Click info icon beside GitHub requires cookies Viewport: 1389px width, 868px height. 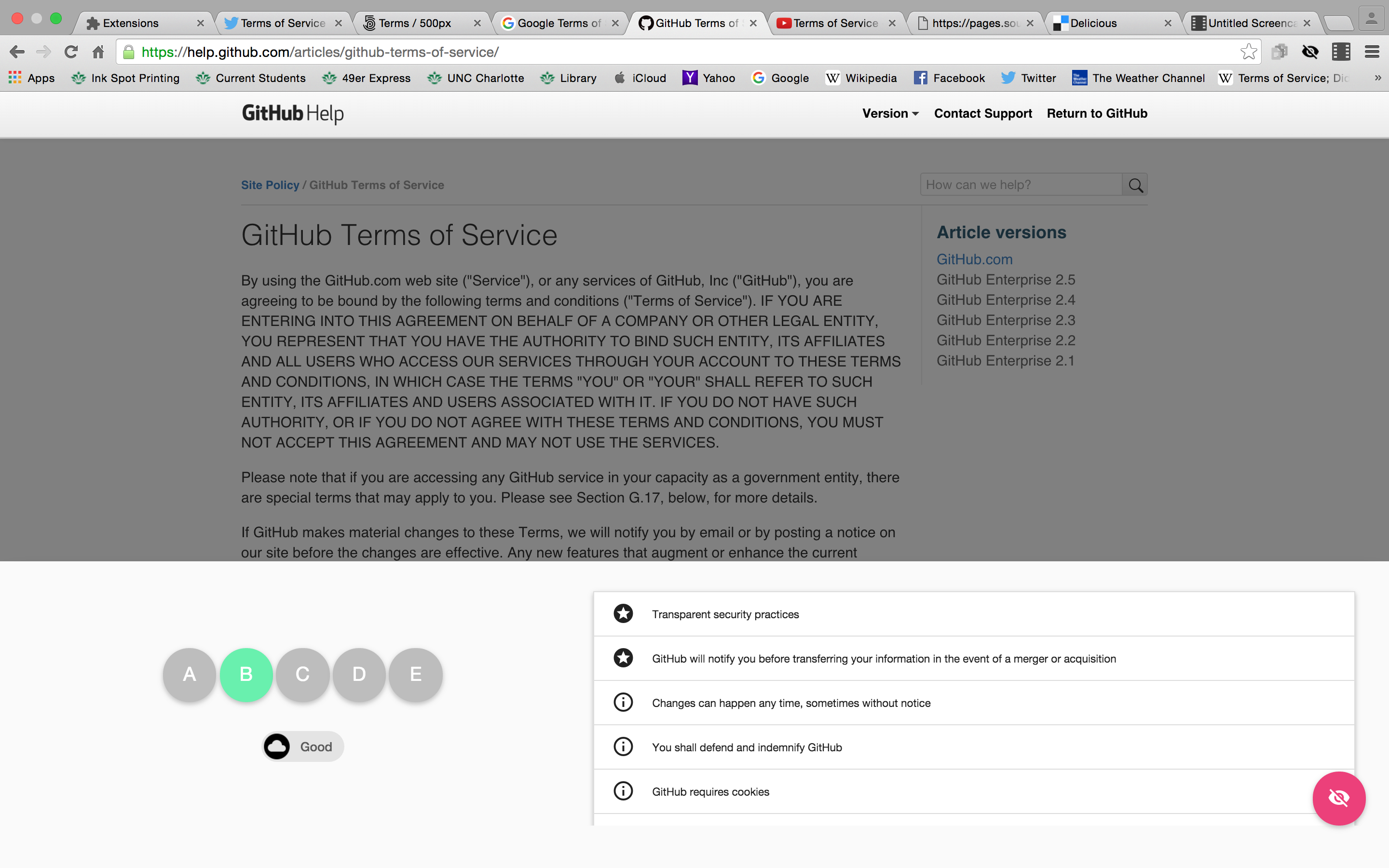[623, 791]
